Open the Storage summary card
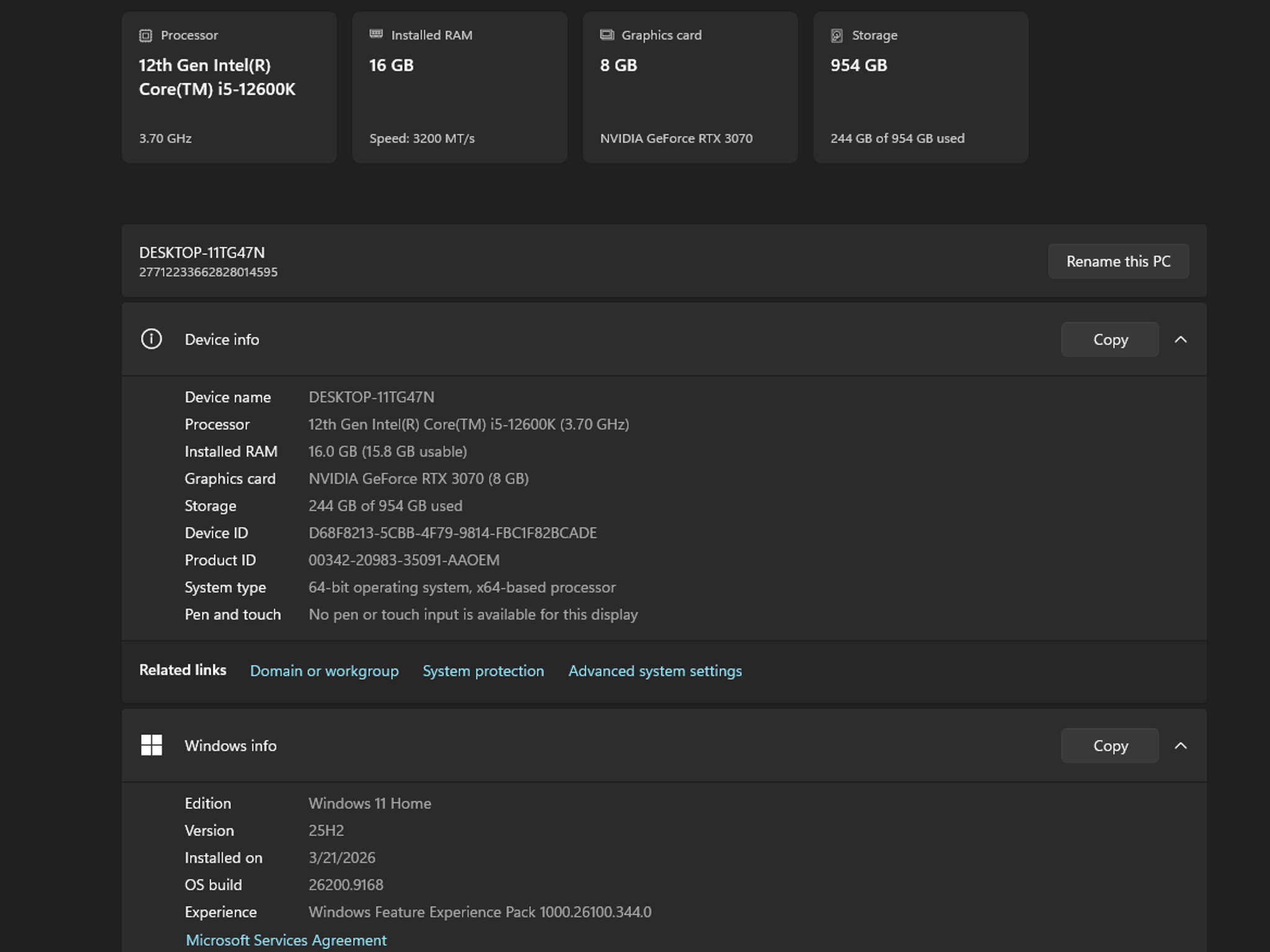 921,87
